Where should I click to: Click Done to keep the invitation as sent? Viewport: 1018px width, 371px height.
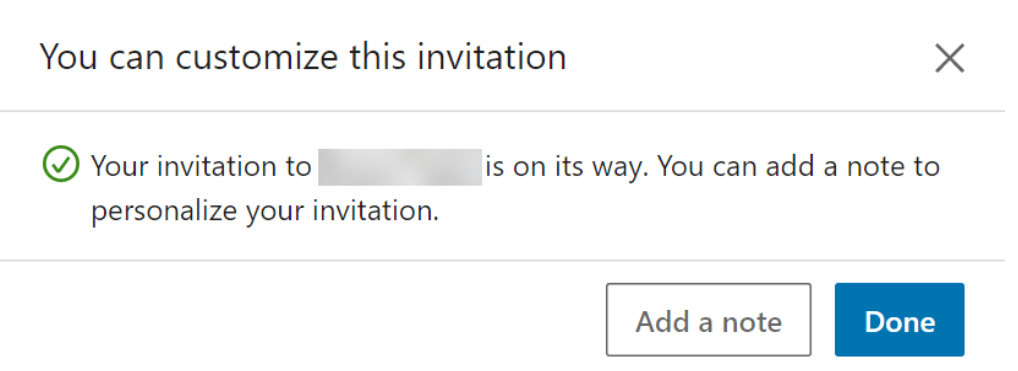(x=899, y=320)
